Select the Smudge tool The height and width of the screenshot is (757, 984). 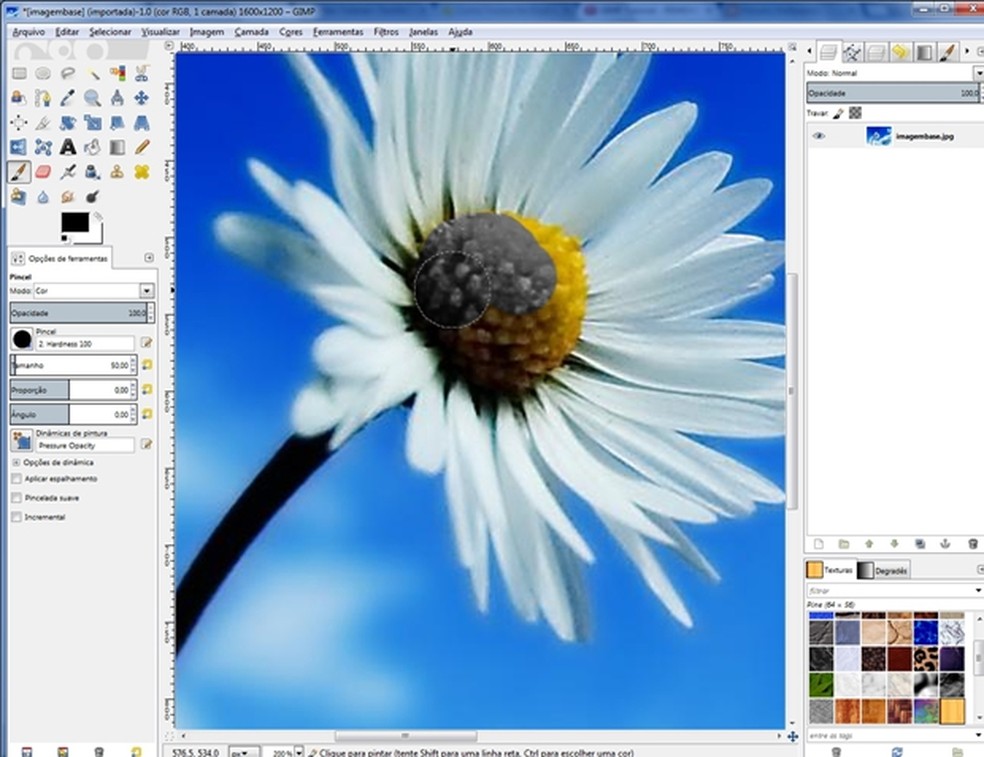tap(68, 197)
